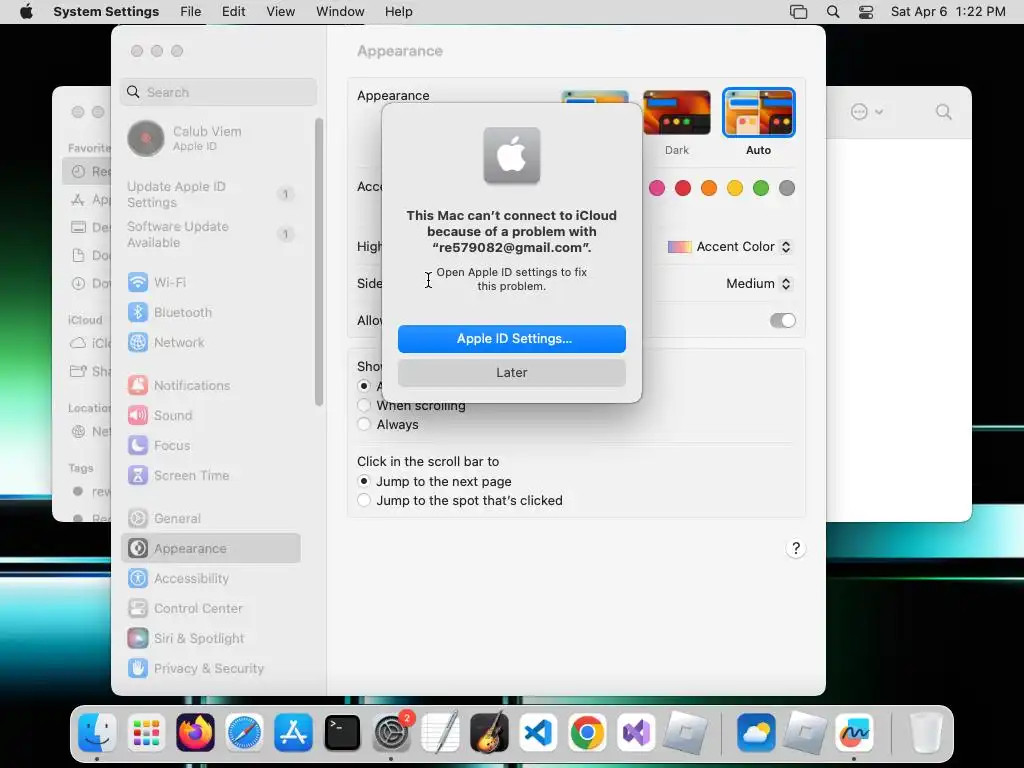
Task: Open Launchpad from the Dock
Action: [x=146, y=733]
